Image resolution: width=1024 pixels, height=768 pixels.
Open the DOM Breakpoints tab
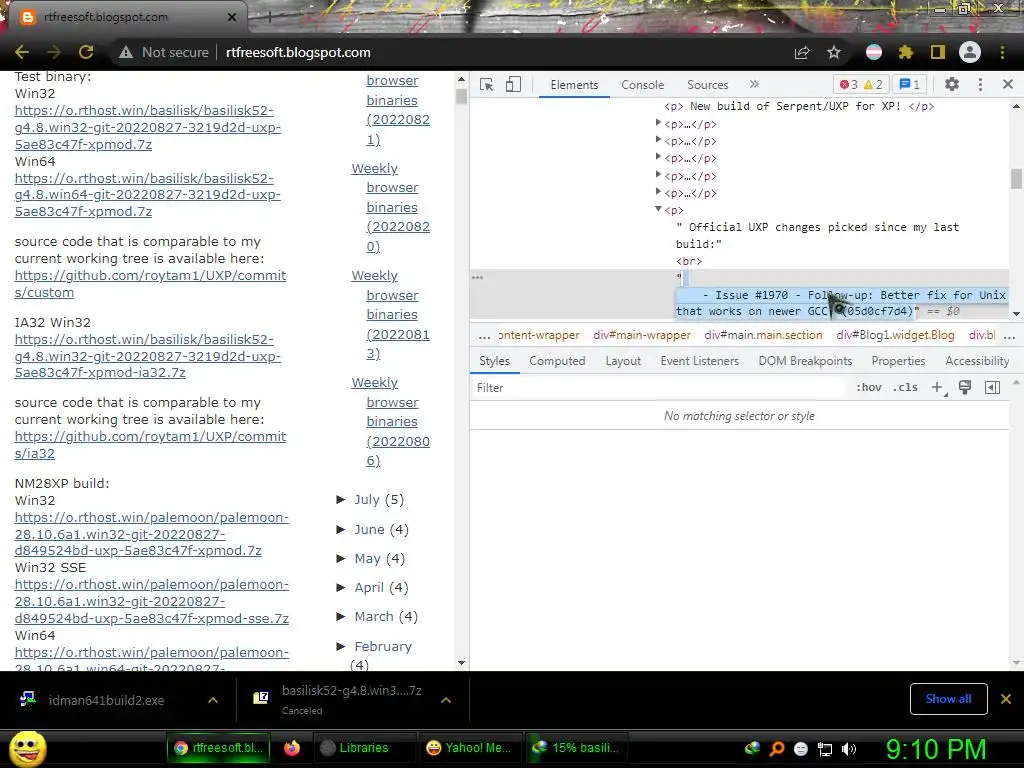[x=805, y=361]
